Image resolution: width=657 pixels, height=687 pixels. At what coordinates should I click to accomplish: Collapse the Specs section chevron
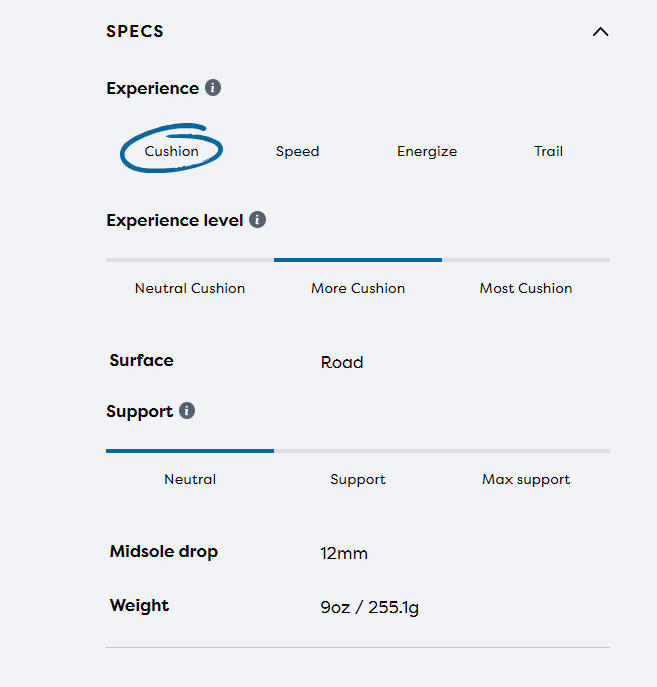(600, 32)
